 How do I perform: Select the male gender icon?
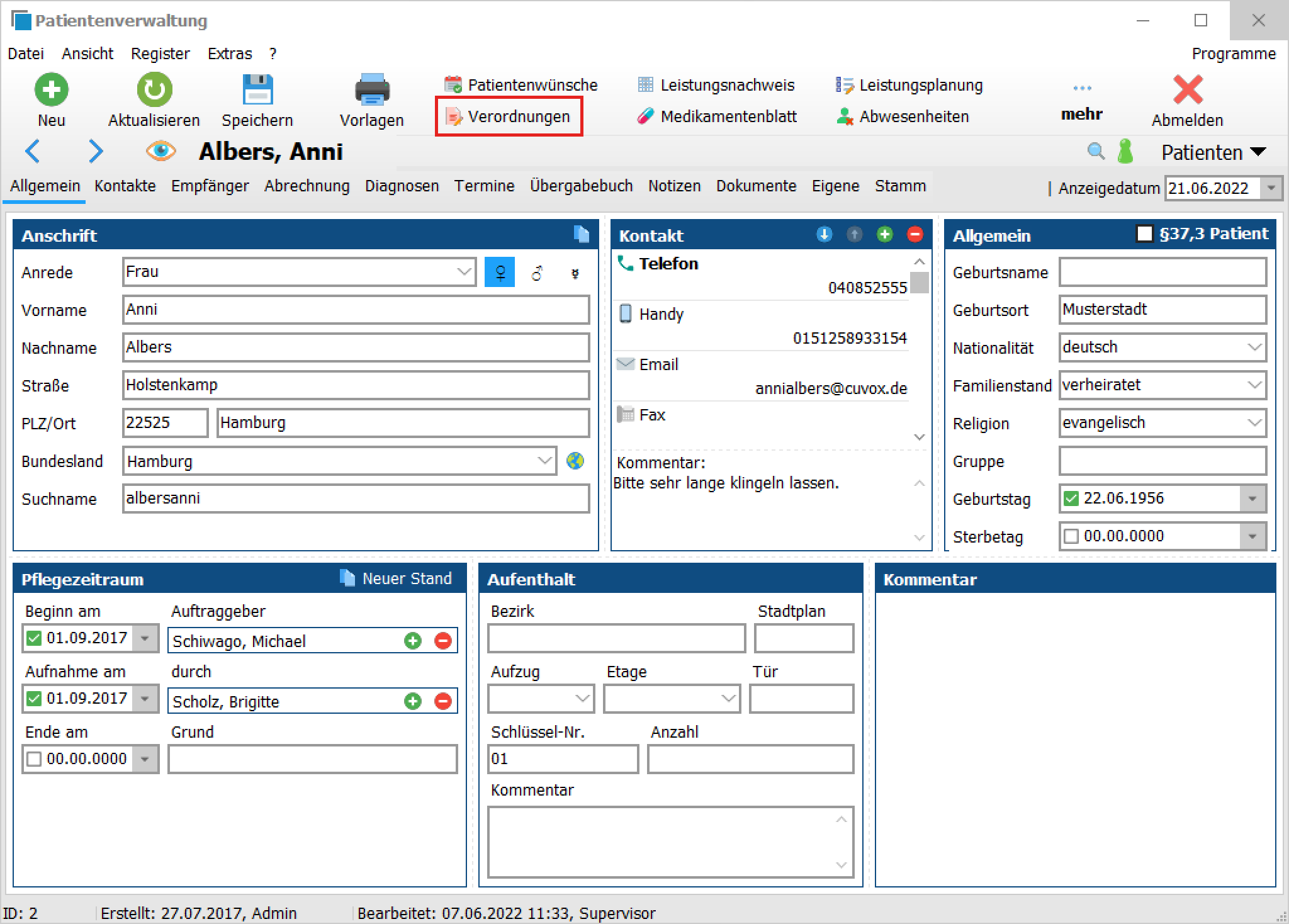click(537, 273)
